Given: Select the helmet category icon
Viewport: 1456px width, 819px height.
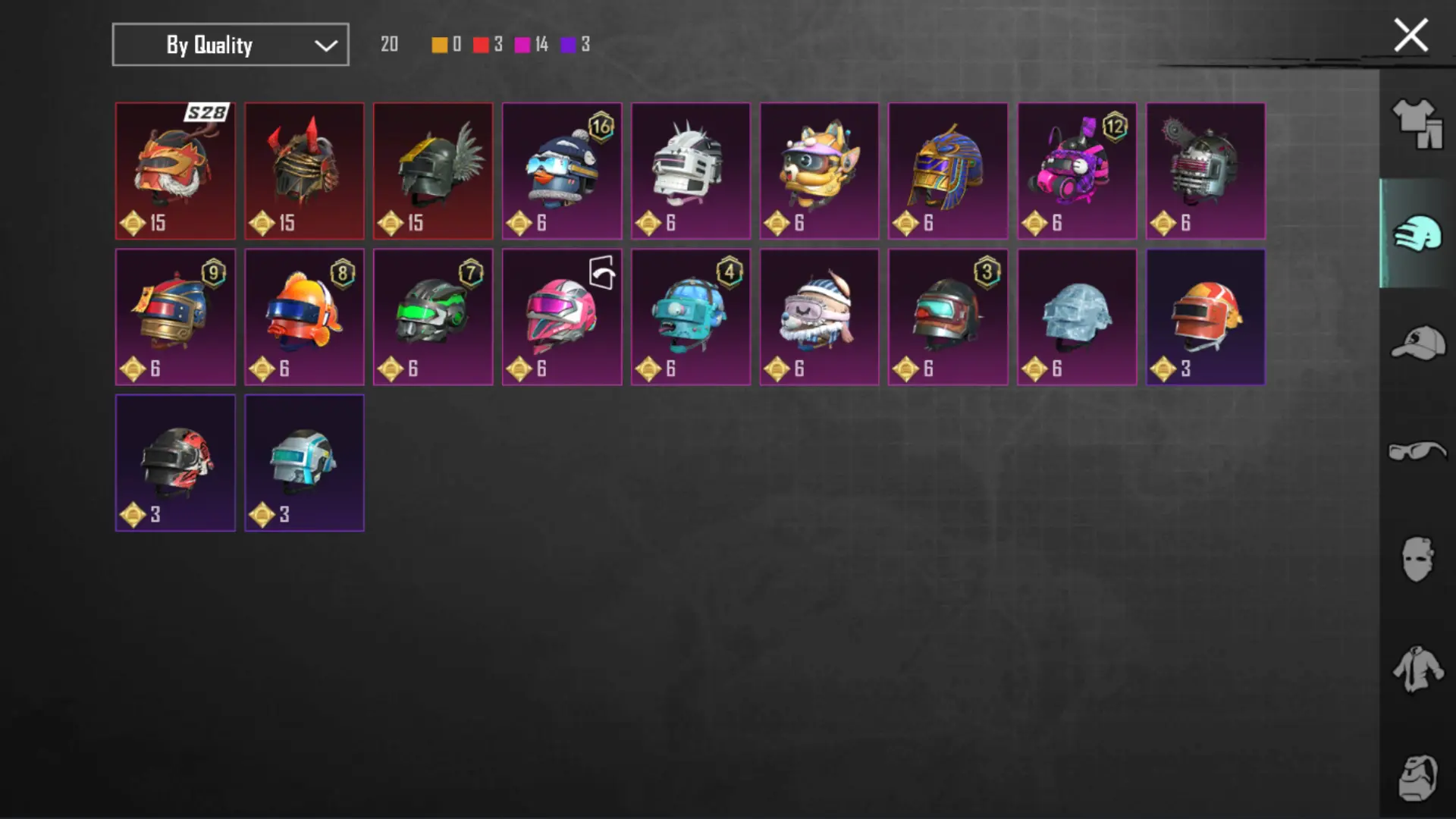Looking at the screenshot, I should click(1417, 234).
